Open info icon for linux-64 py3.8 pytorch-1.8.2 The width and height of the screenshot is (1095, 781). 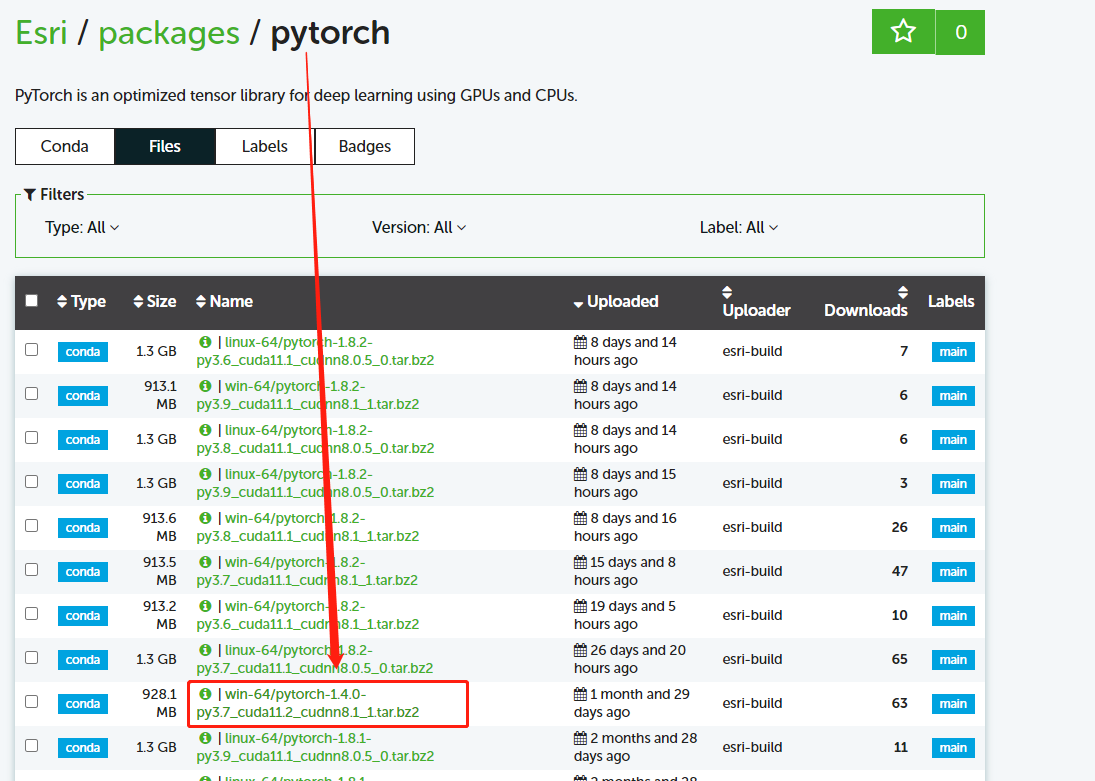tap(205, 430)
